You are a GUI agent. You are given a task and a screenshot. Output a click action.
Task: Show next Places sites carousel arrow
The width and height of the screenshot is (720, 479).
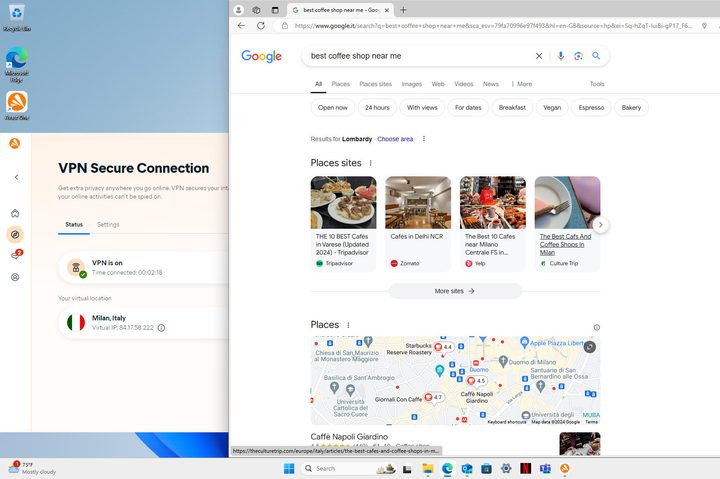pyautogui.click(x=600, y=225)
